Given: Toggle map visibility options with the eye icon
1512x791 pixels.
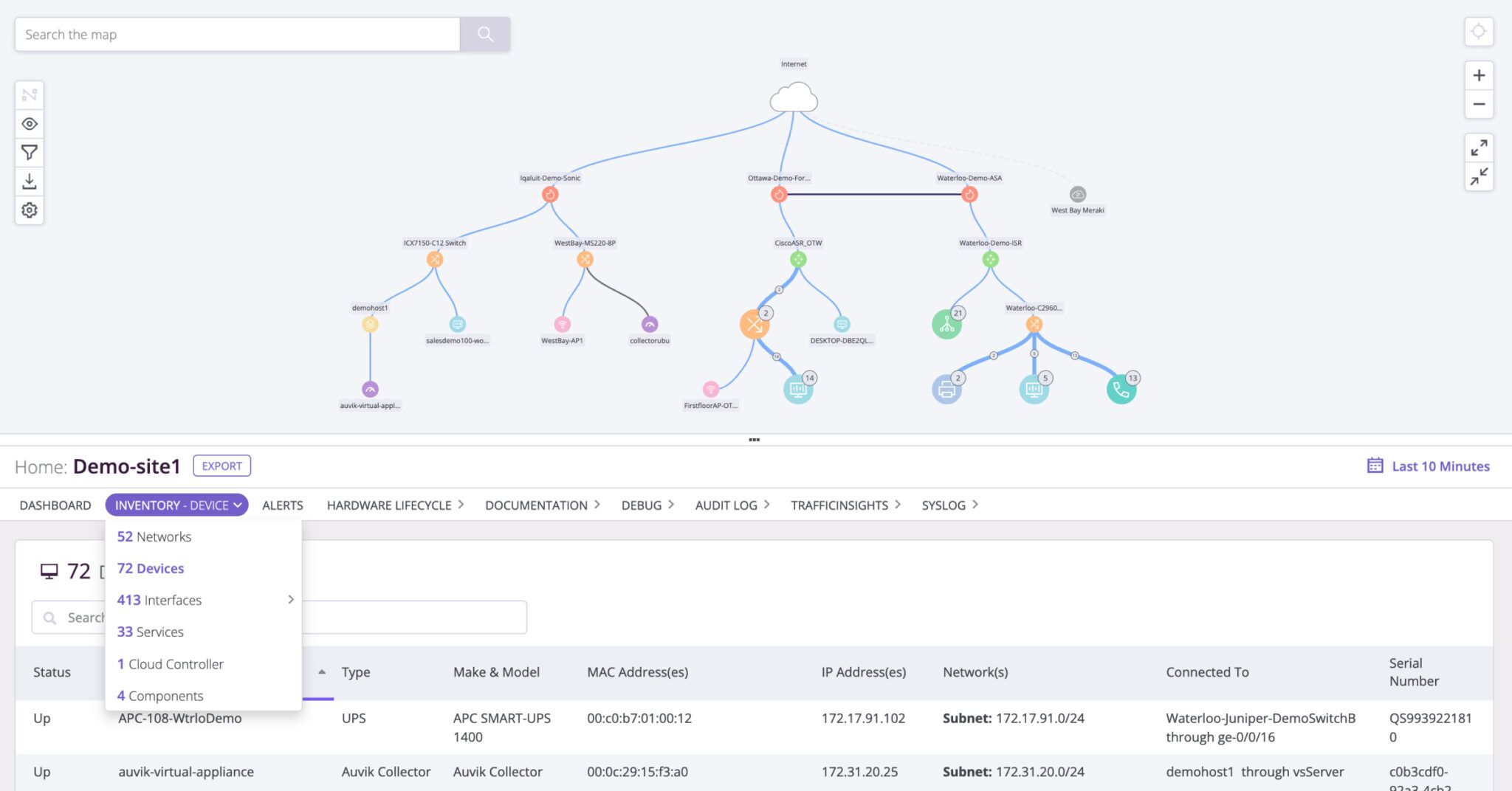Looking at the screenshot, I should pyautogui.click(x=30, y=123).
